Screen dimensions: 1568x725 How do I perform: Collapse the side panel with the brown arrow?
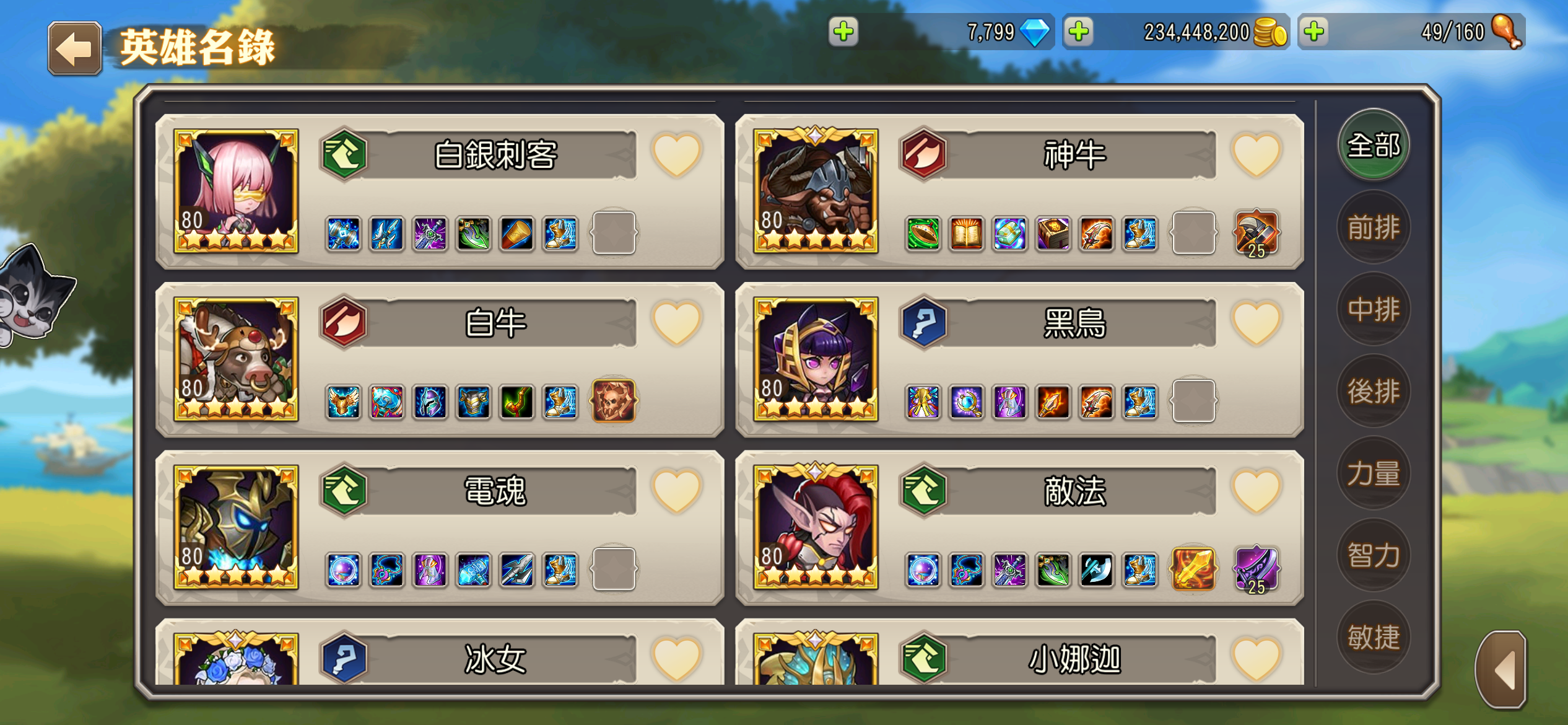1501,670
